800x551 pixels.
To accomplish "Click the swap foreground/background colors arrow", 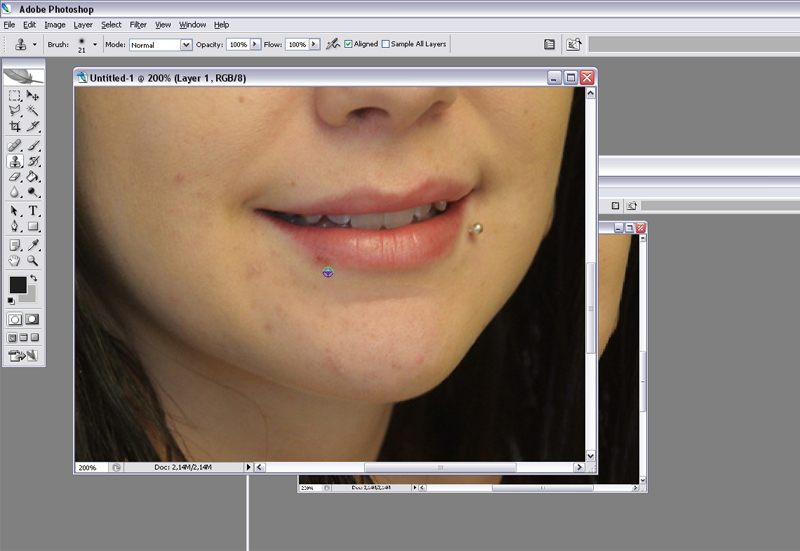I will click(33, 279).
